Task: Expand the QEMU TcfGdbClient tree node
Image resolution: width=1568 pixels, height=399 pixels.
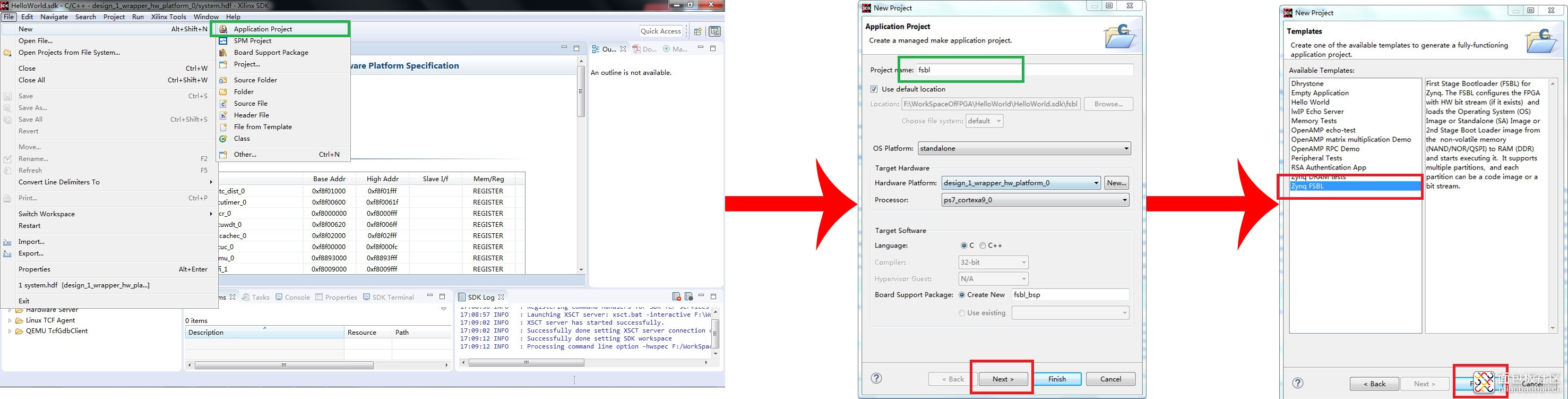Action: click(9, 332)
